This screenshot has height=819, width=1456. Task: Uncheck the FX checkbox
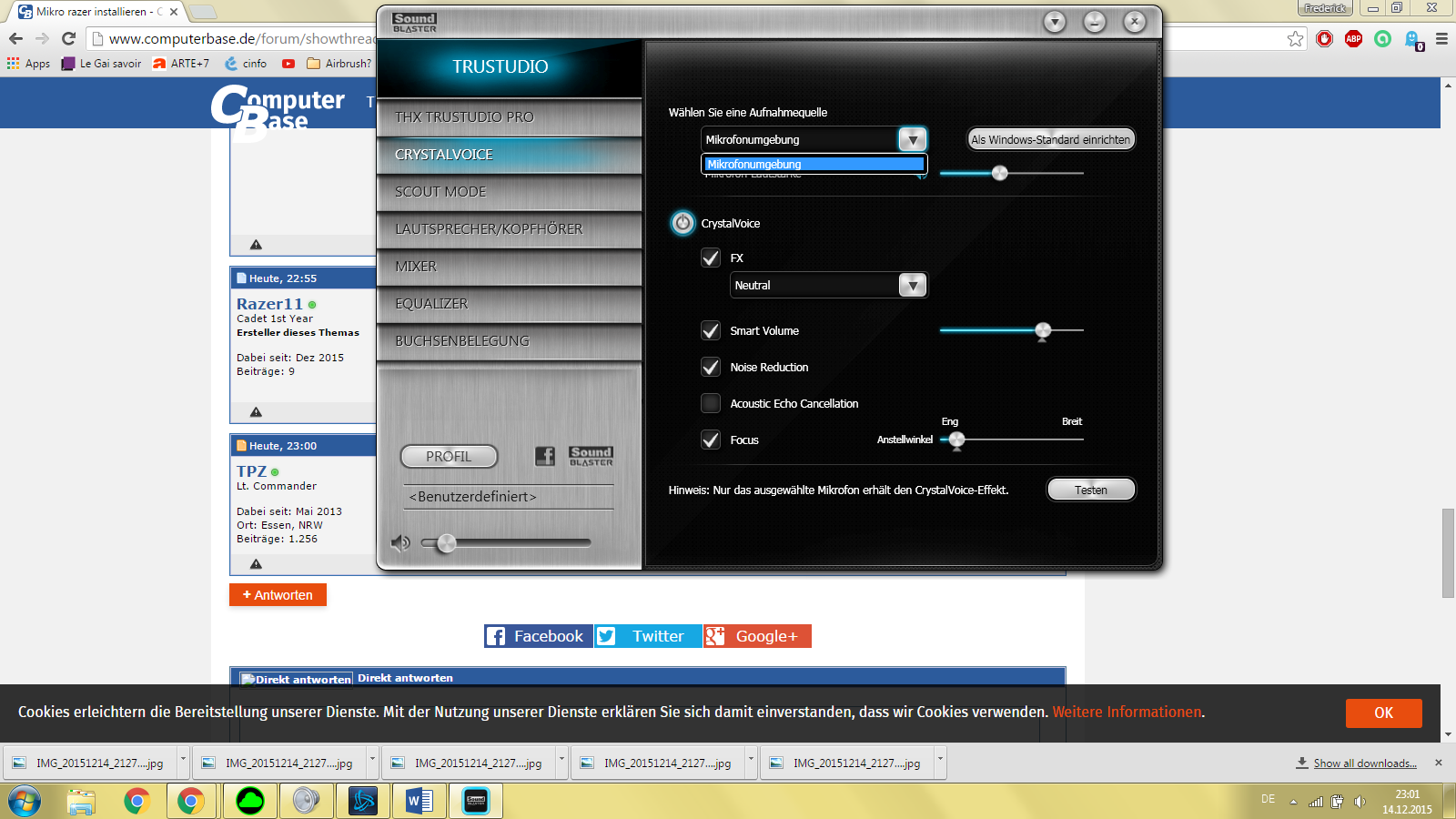(711, 258)
